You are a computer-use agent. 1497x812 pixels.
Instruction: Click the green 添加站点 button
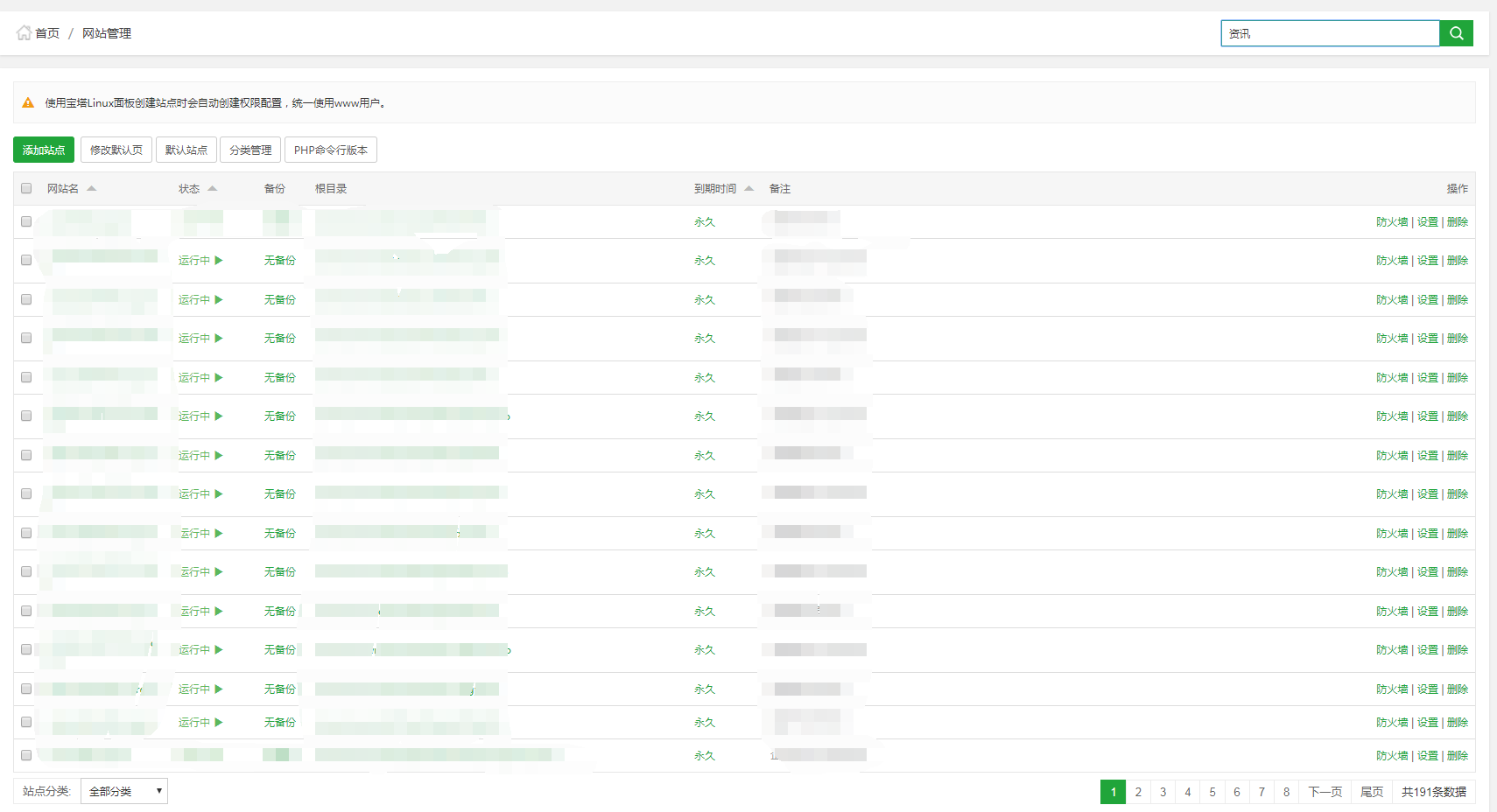coord(44,150)
